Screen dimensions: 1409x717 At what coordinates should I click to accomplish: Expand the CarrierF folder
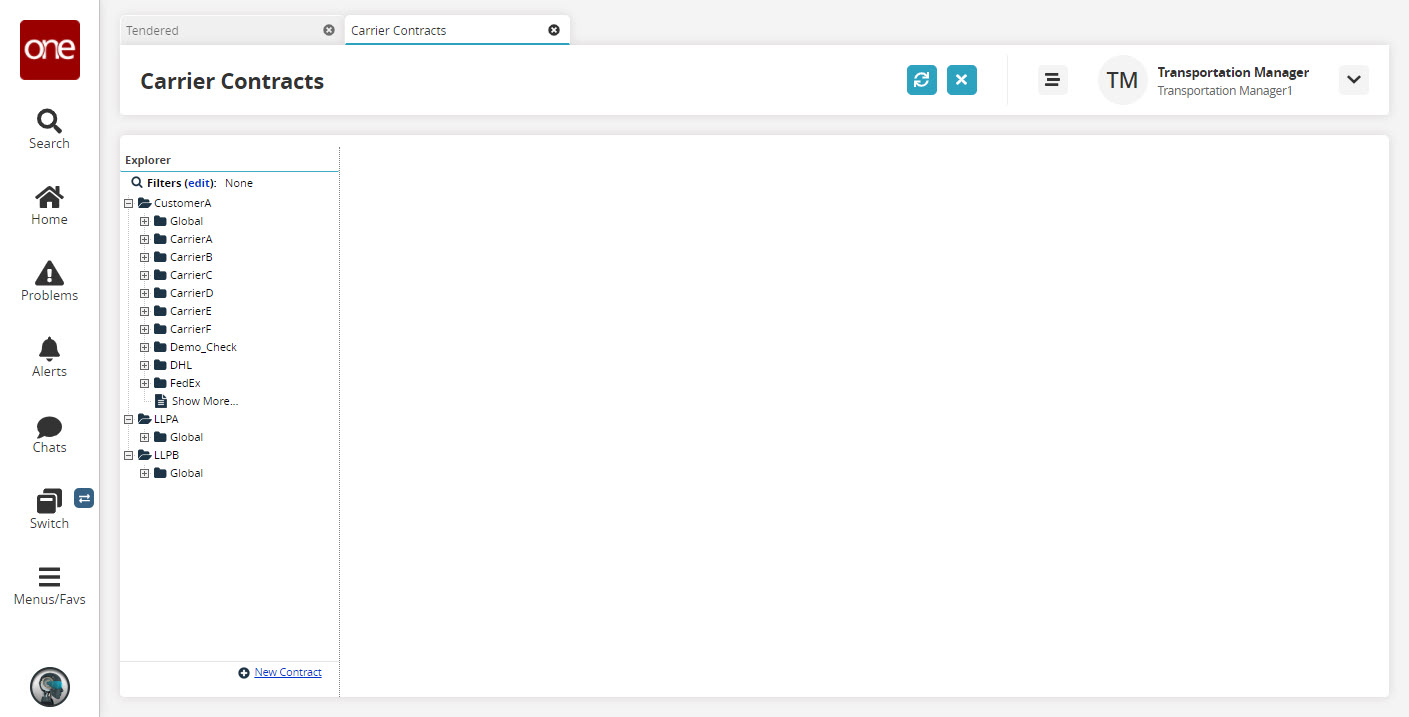pos(144,329)
